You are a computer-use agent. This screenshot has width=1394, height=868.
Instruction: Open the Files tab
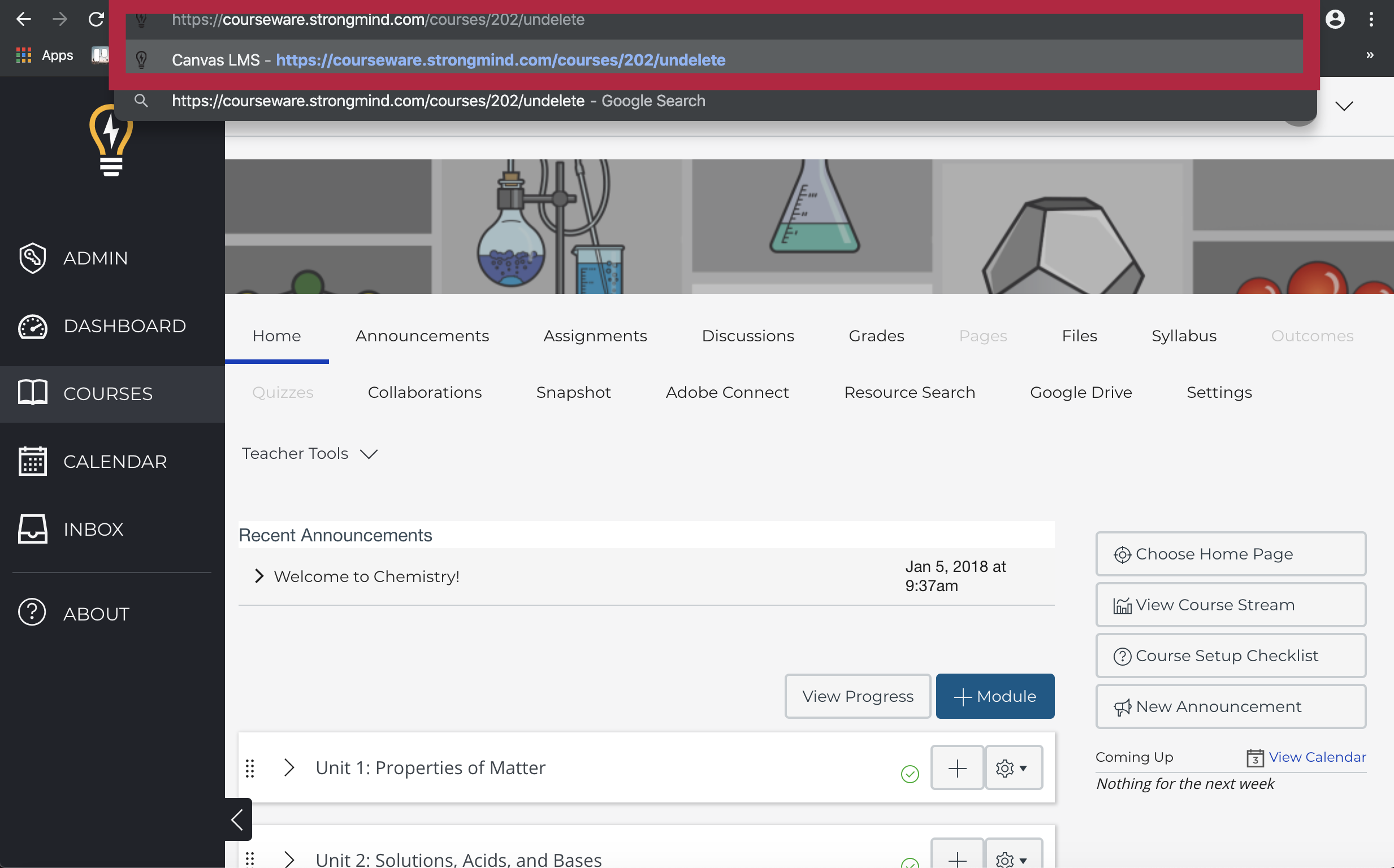(1079, 336)
